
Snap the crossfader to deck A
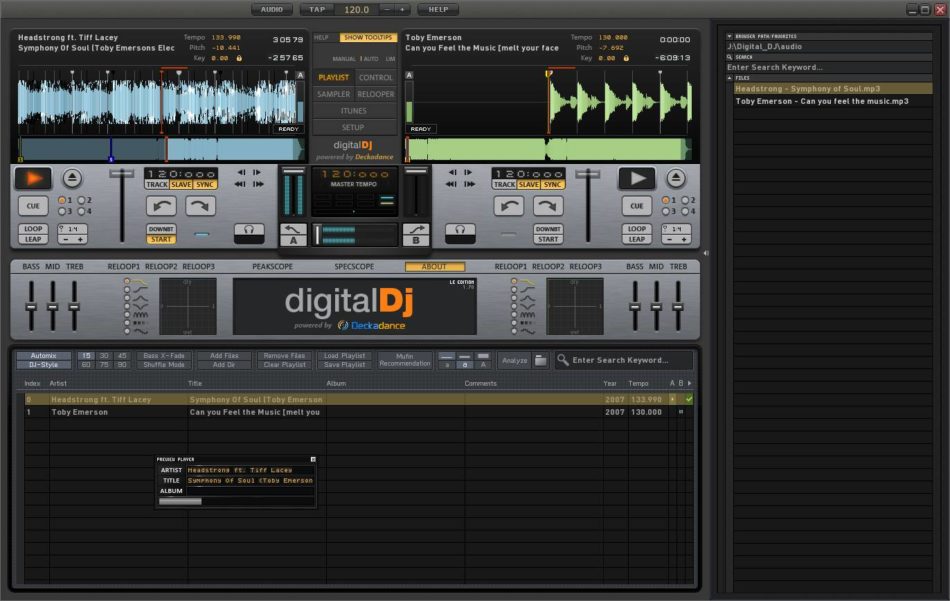click(x=293, y=234)
